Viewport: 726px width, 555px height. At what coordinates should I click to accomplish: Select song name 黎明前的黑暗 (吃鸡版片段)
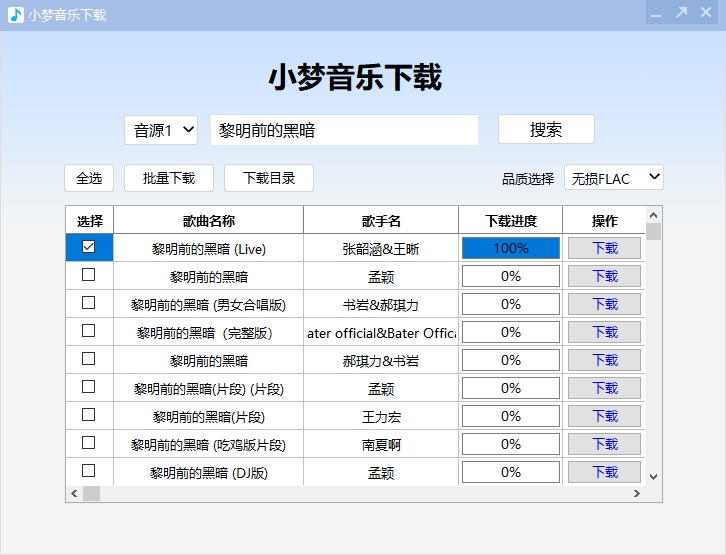click(x=208, y=445)
